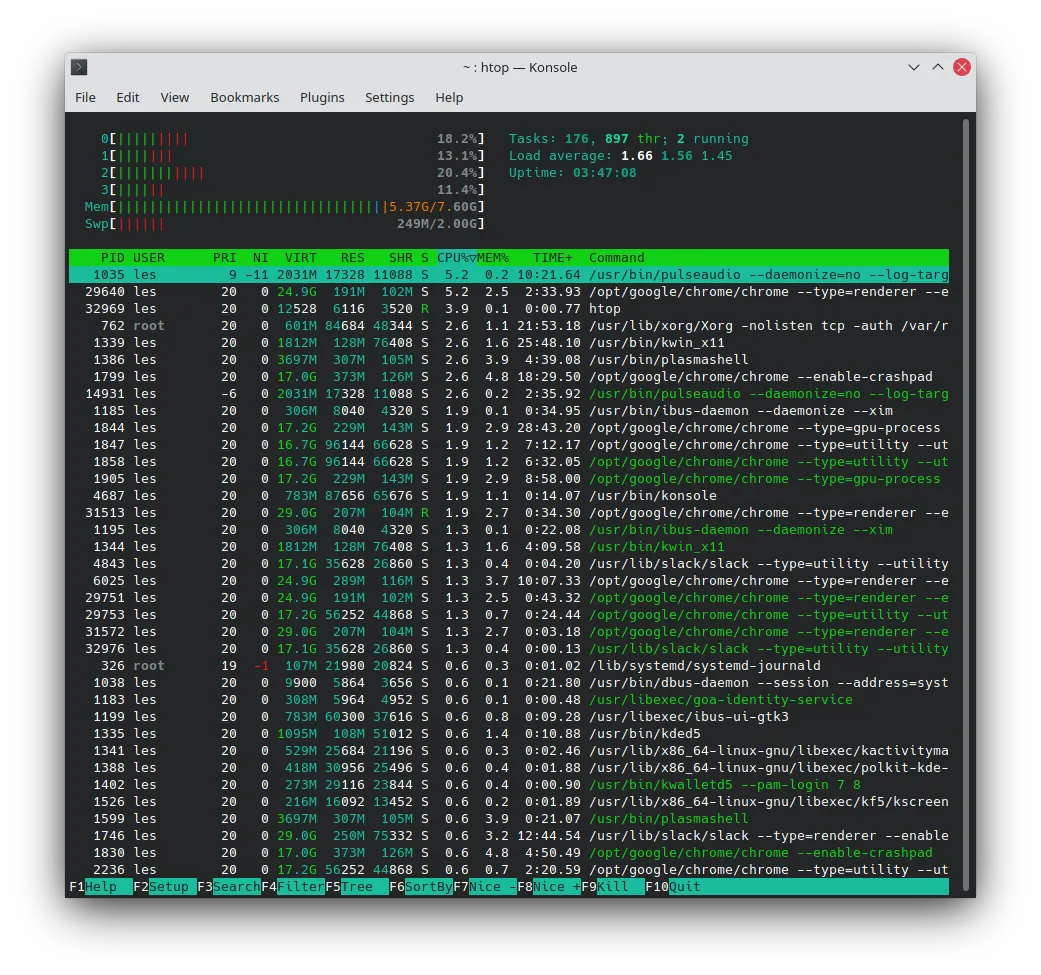Select the konsole process PID 4687

click(509, 496)
